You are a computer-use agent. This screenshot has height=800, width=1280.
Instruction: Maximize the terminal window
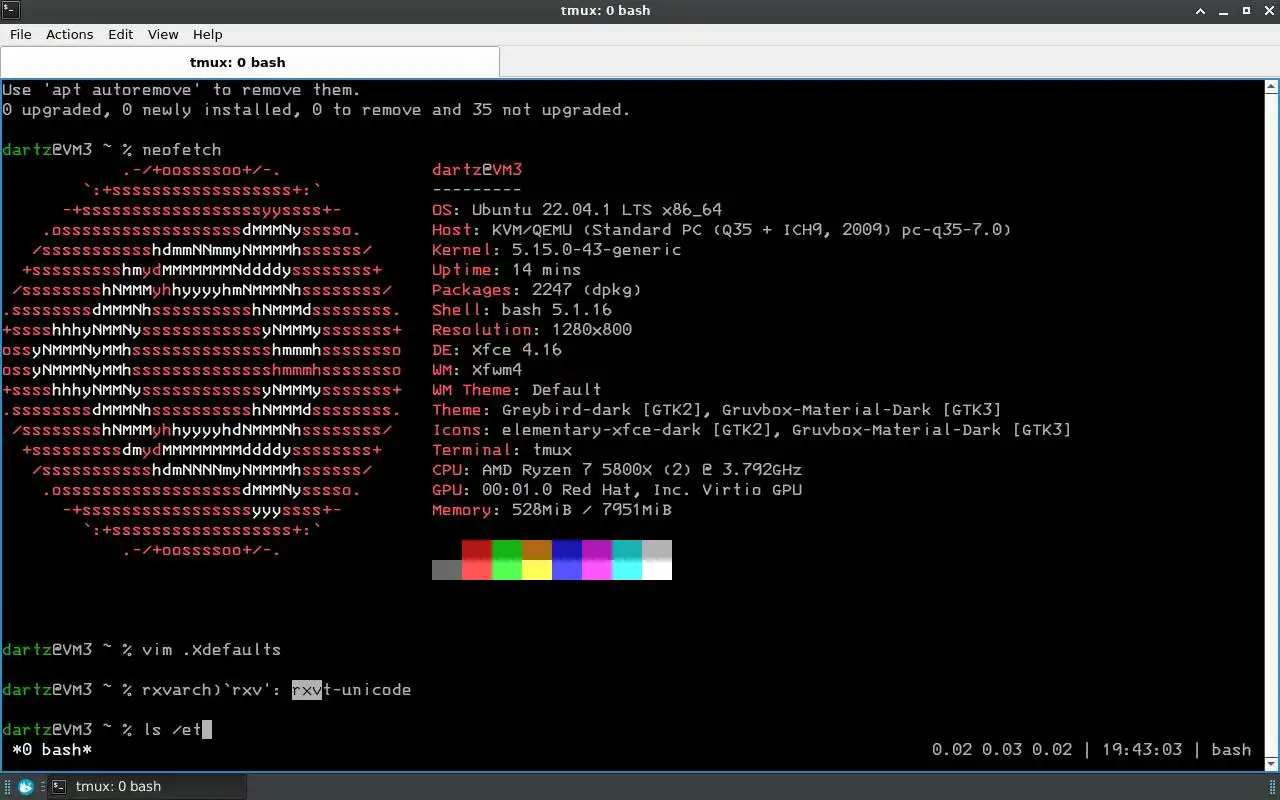(1246, 10)
